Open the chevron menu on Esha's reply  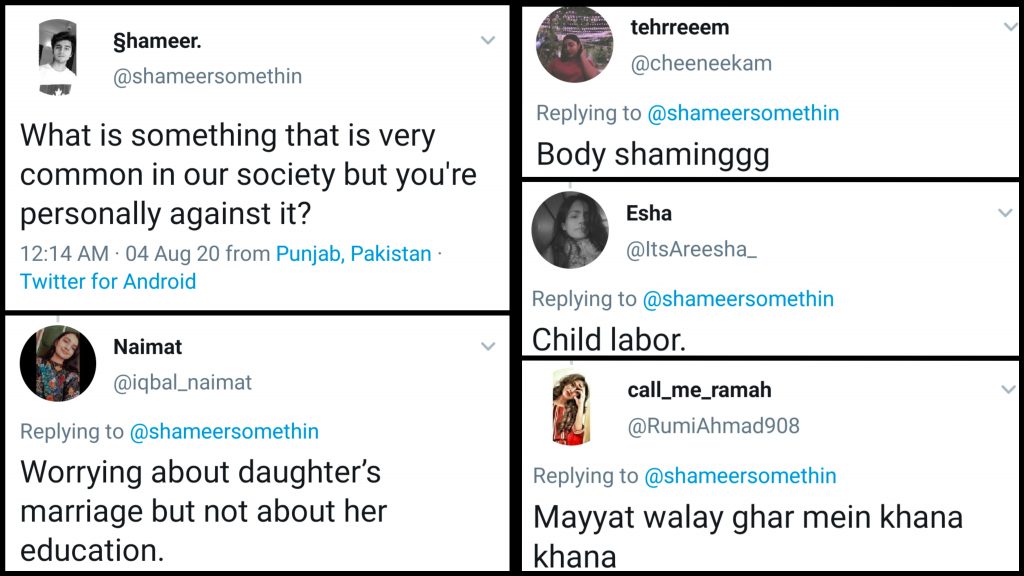pos(1006,213)
